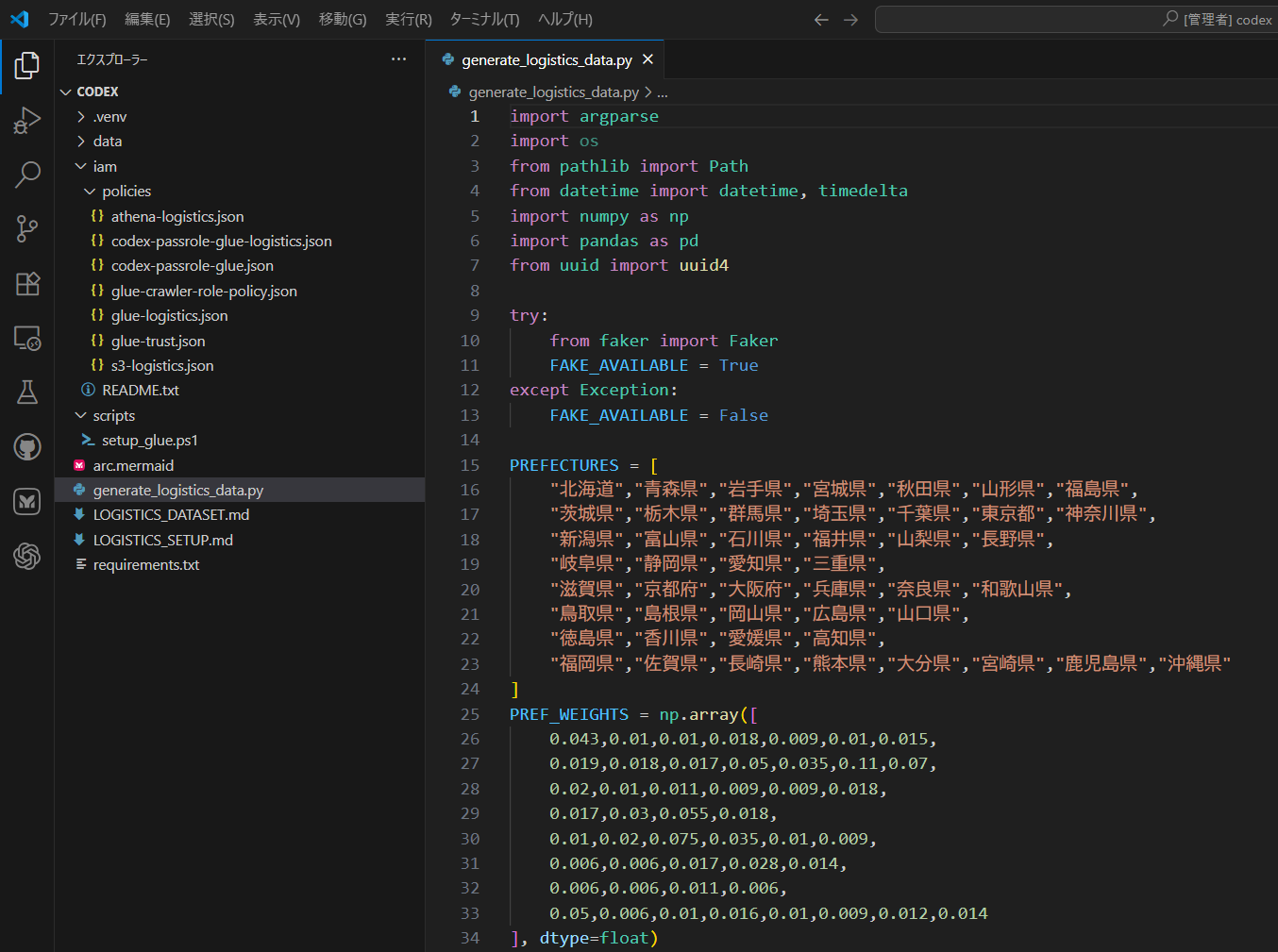The height and width of the screenshot is (952, 1278).
Task: Open Explorer more actions ellipsis
Action: coord(398,59)
